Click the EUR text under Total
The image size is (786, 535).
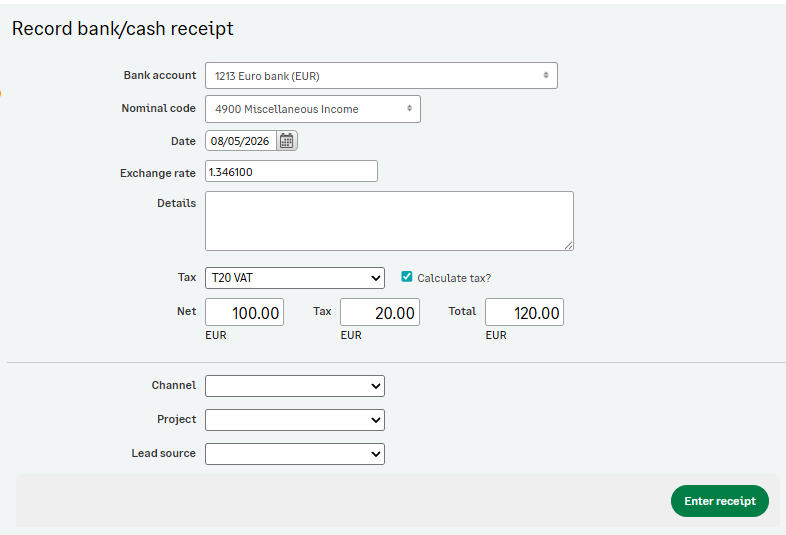pos(496,335)
